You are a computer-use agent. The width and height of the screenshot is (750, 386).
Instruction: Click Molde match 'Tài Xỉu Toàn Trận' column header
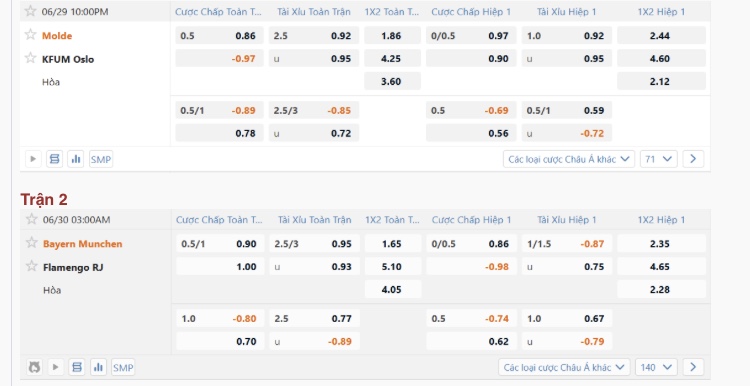[314, 11]
